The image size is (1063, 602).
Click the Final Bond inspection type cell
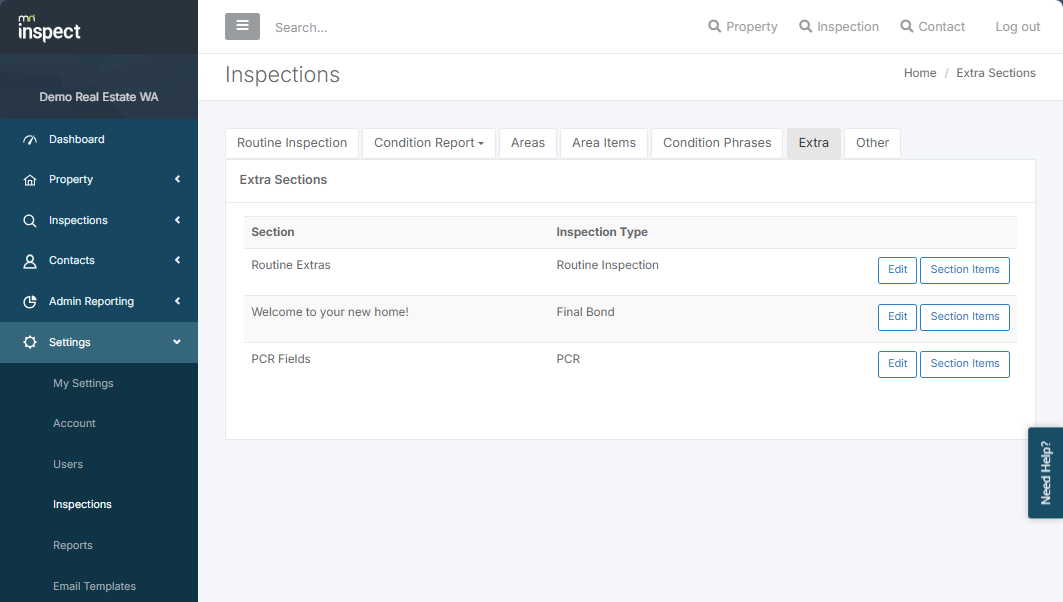[x=585, y=312]
